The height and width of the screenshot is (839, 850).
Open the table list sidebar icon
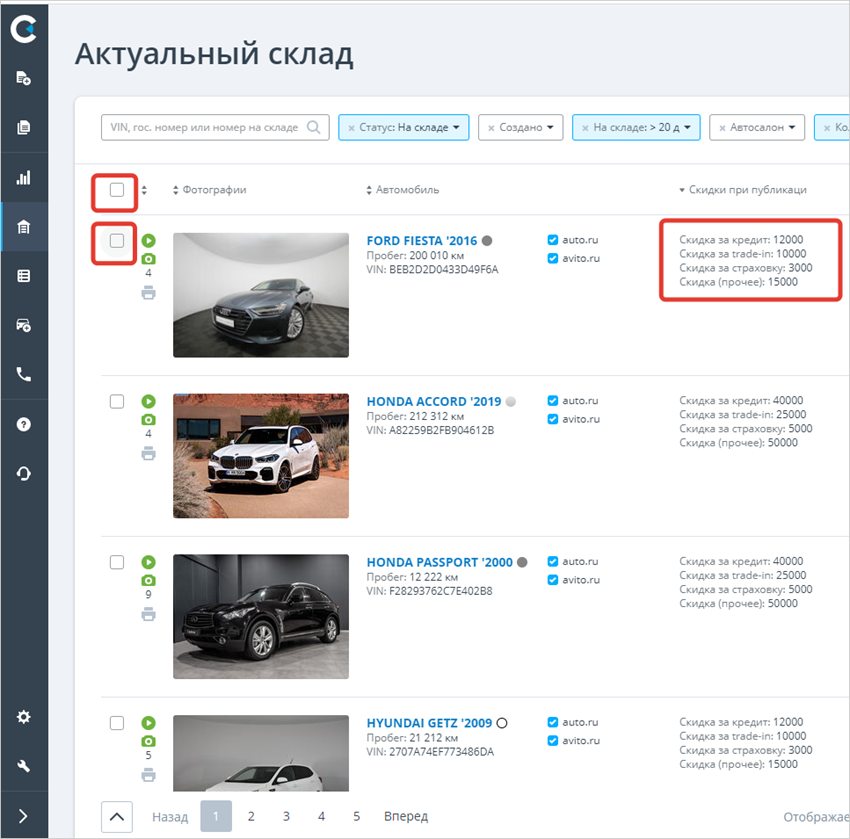click(23, 276)
